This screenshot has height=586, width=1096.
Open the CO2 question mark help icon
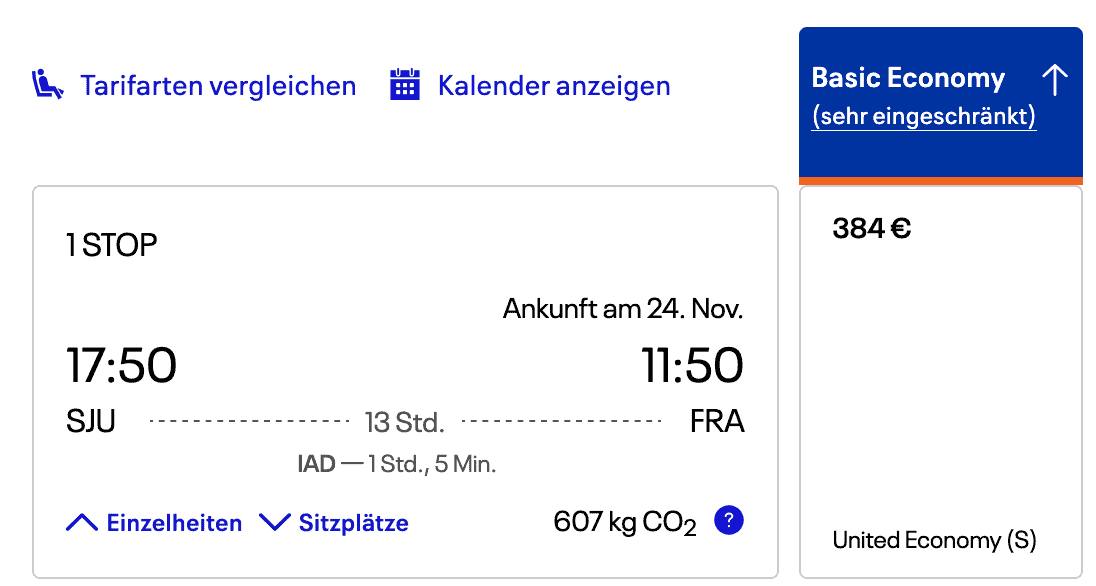(729, 521)
